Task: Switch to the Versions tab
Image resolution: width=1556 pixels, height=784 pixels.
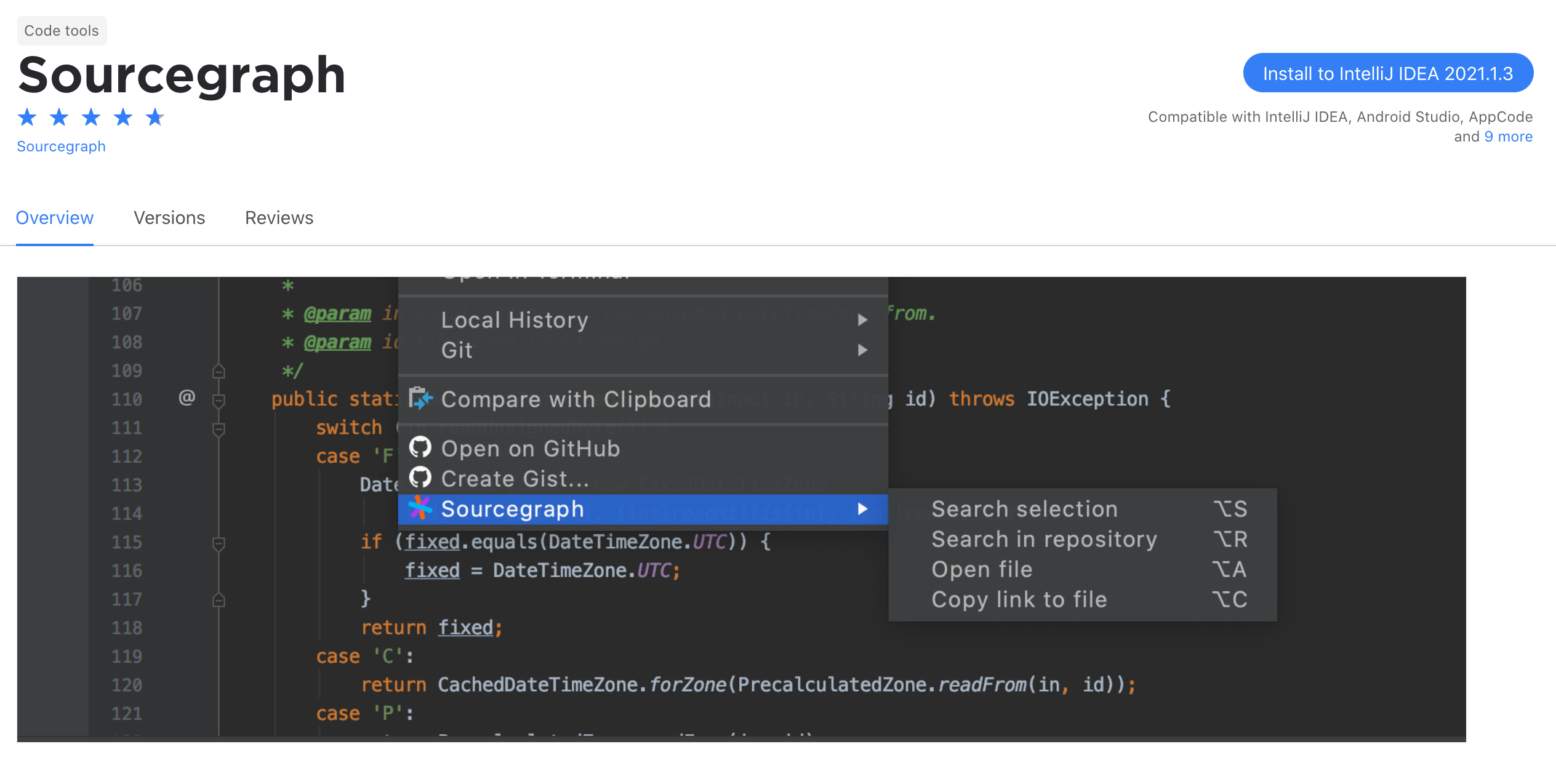Action: [x=169, y=218]
